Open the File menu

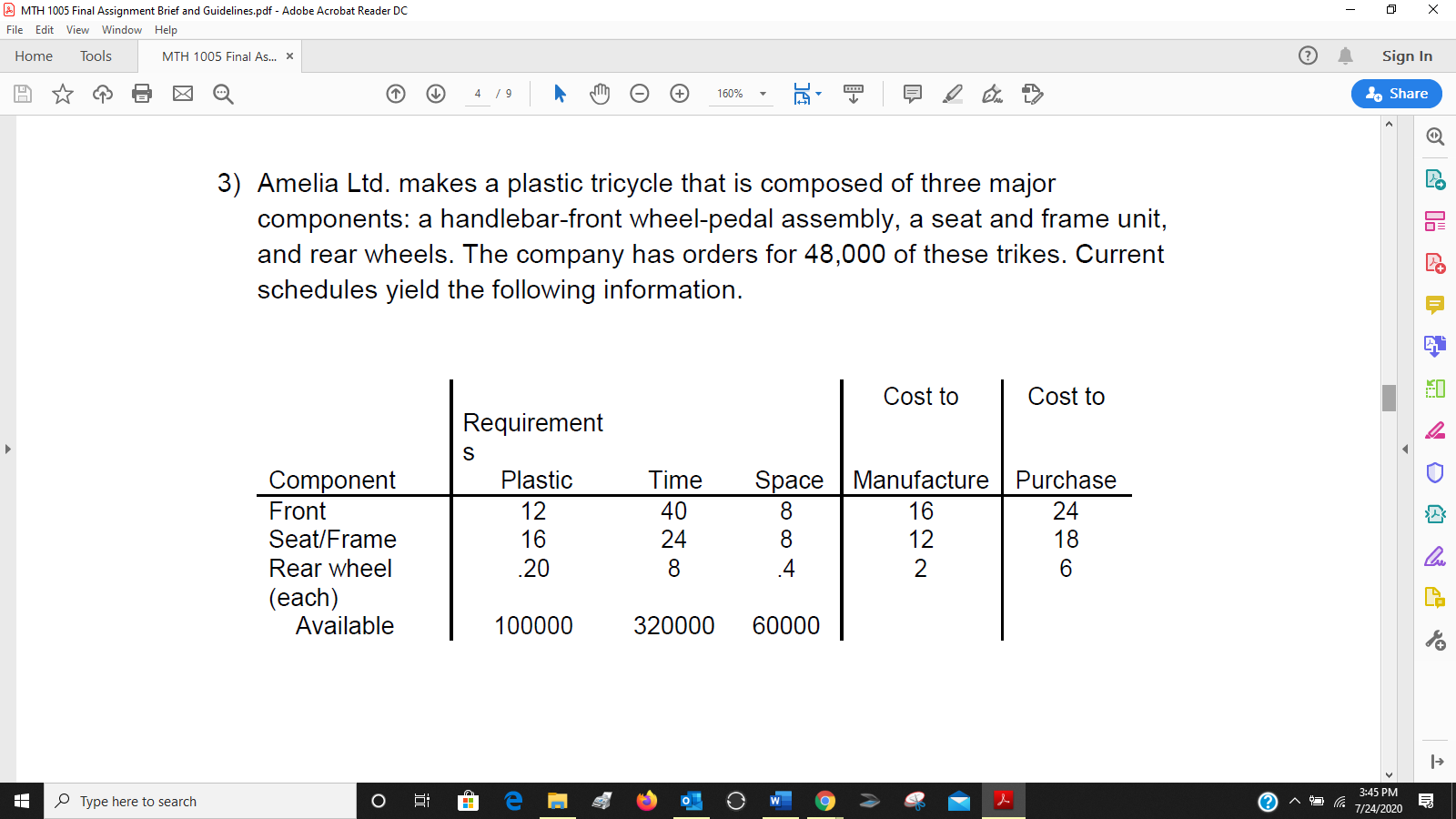coord(15,30)
